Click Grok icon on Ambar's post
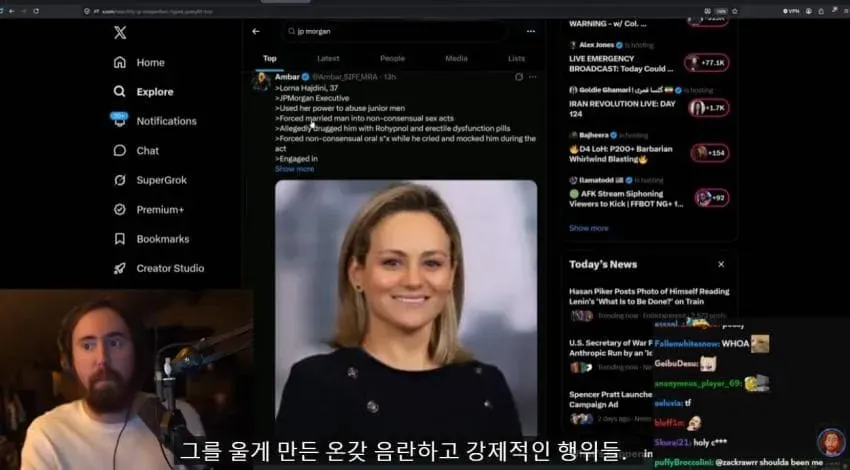Image resolution: width=850 pixels, height=470 pixels. 519,77
